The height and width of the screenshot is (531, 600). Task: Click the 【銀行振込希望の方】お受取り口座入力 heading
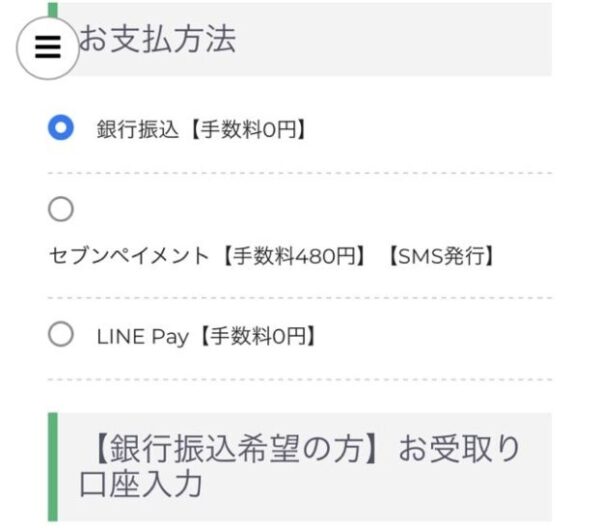(300, 466)
